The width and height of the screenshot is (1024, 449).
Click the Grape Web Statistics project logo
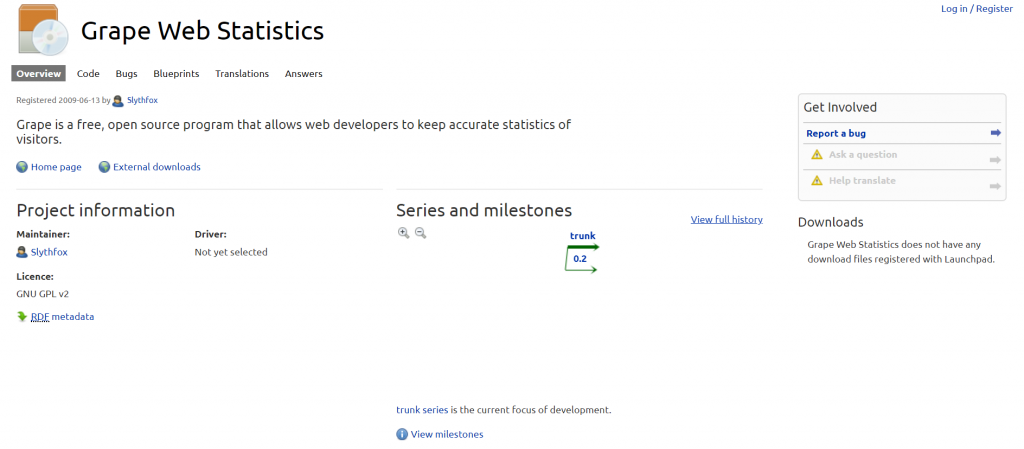click(44, 30)
